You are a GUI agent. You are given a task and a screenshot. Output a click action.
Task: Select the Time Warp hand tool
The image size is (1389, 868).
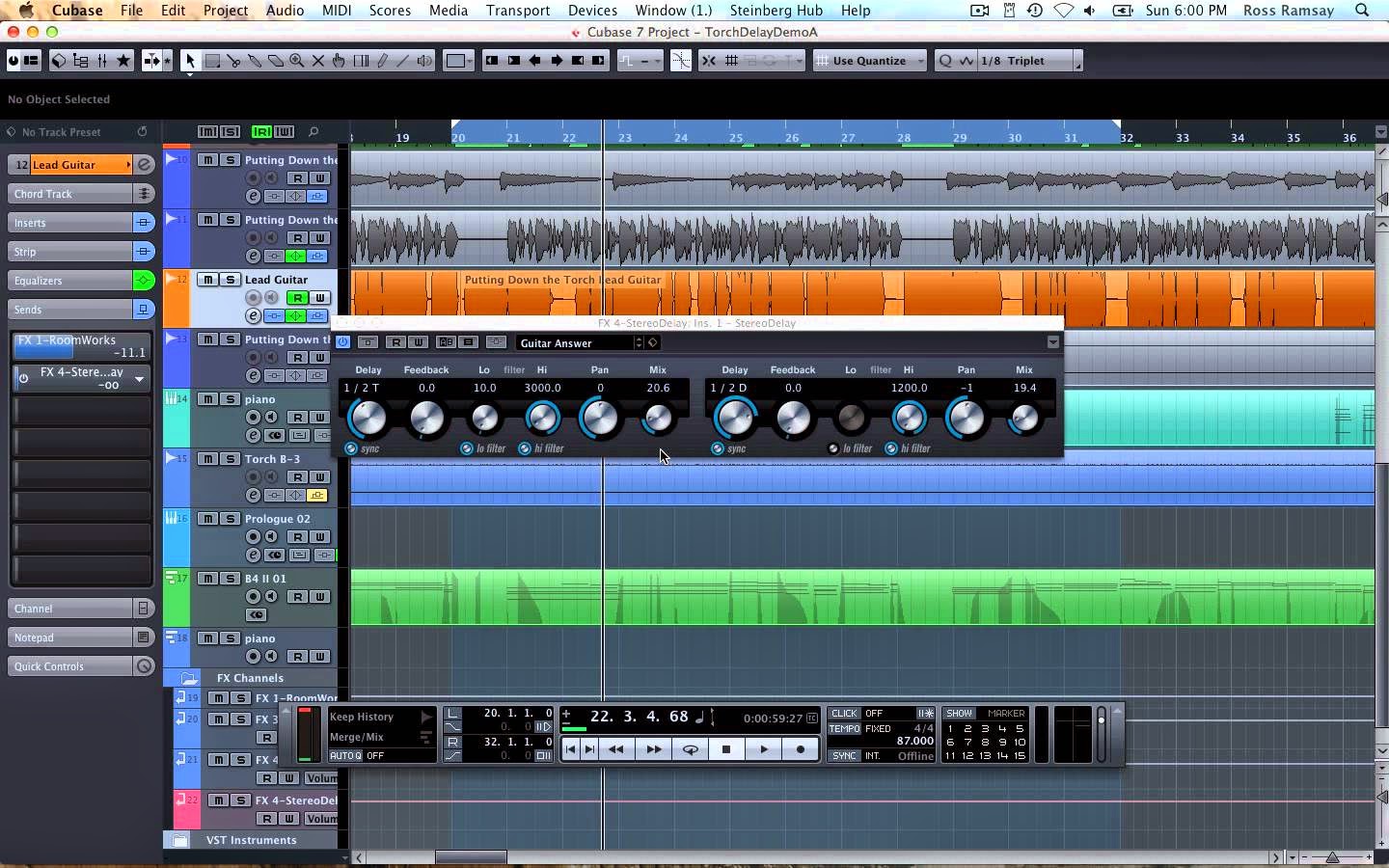coord(340,61)
